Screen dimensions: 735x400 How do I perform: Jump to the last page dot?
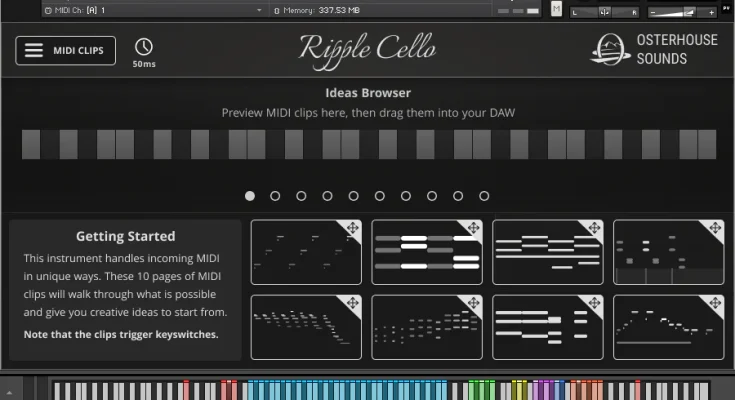click(x=484, y=196)
